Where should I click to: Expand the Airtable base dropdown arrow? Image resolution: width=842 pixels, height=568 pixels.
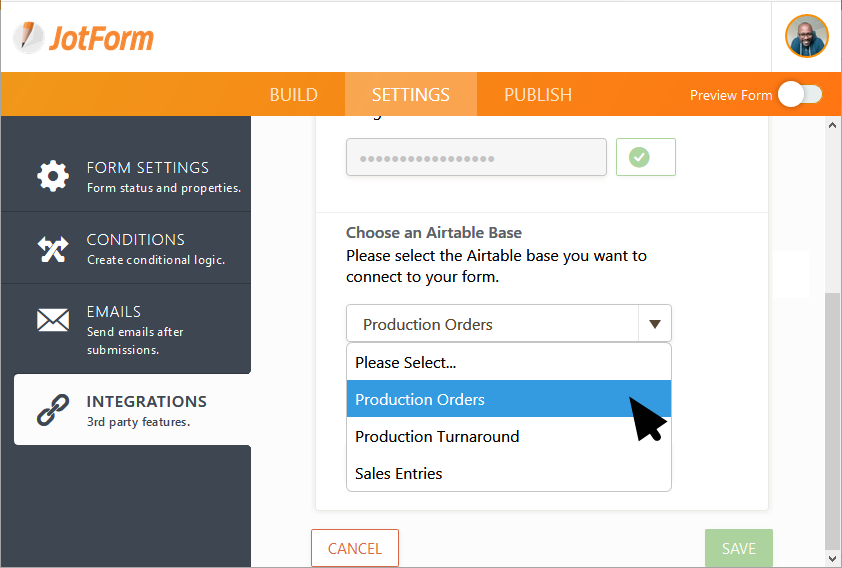pos(655,324)
